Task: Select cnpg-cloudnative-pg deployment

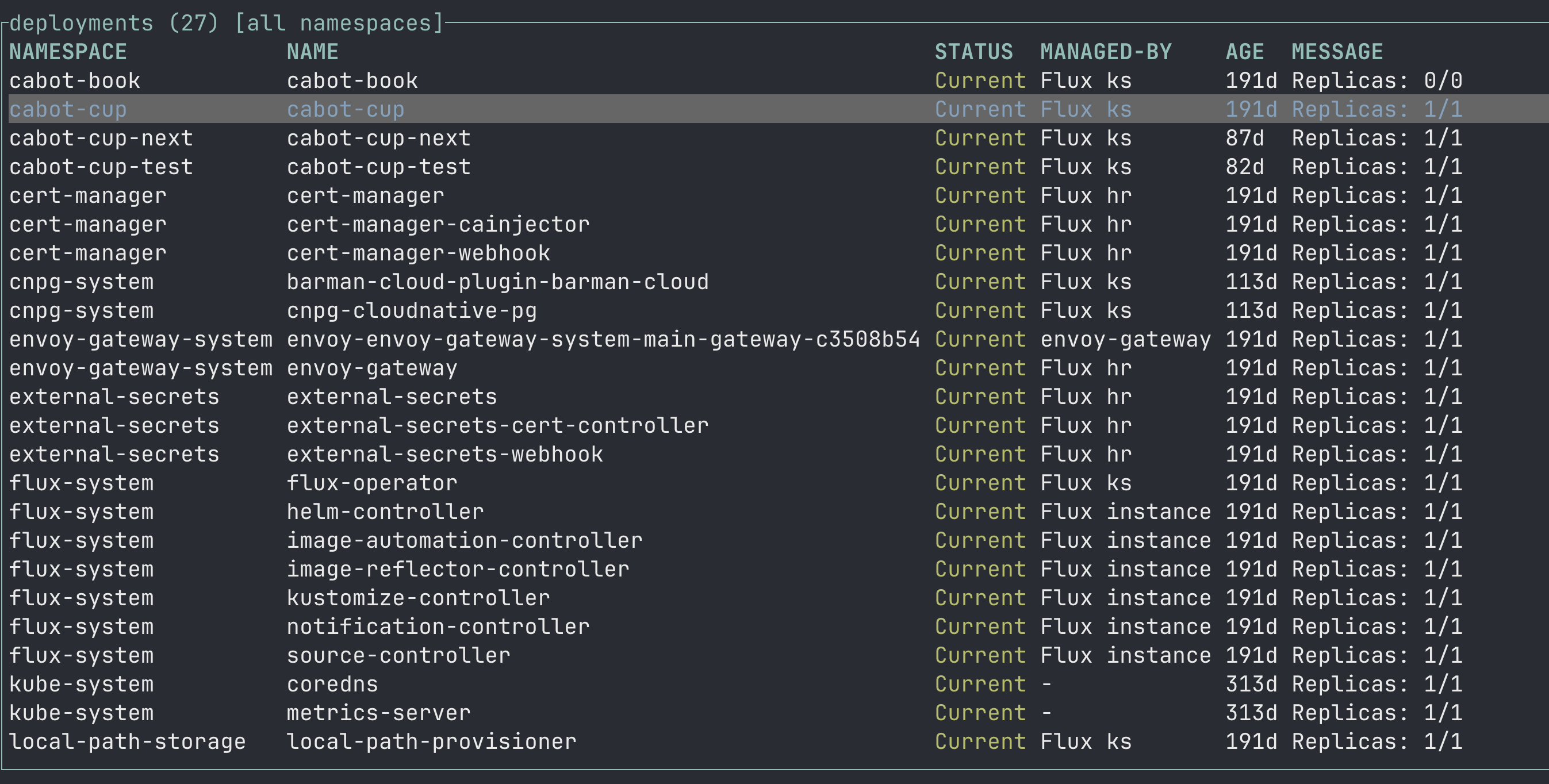Action: point(412,311)
